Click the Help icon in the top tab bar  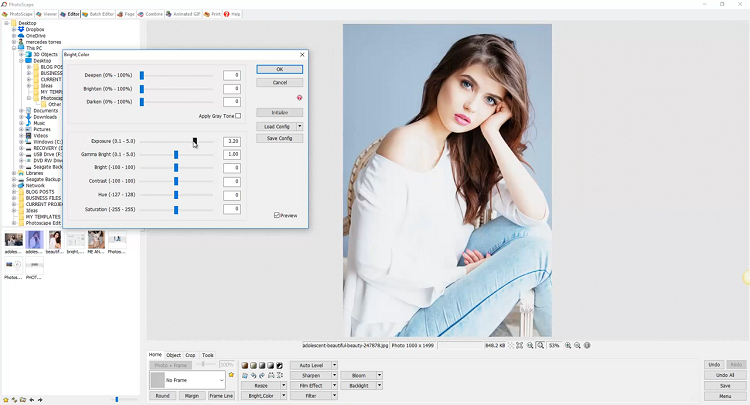click(227, 14)
